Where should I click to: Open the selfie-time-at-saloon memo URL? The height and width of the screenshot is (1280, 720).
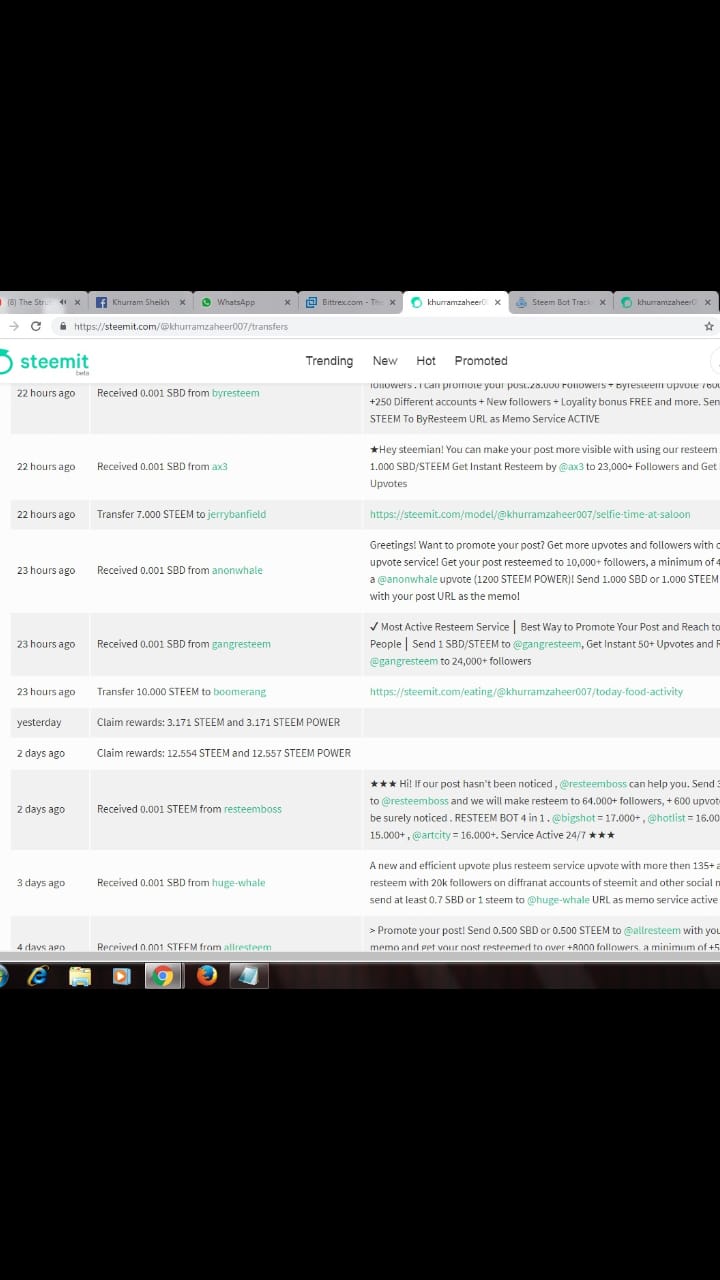tap(530, 514)
